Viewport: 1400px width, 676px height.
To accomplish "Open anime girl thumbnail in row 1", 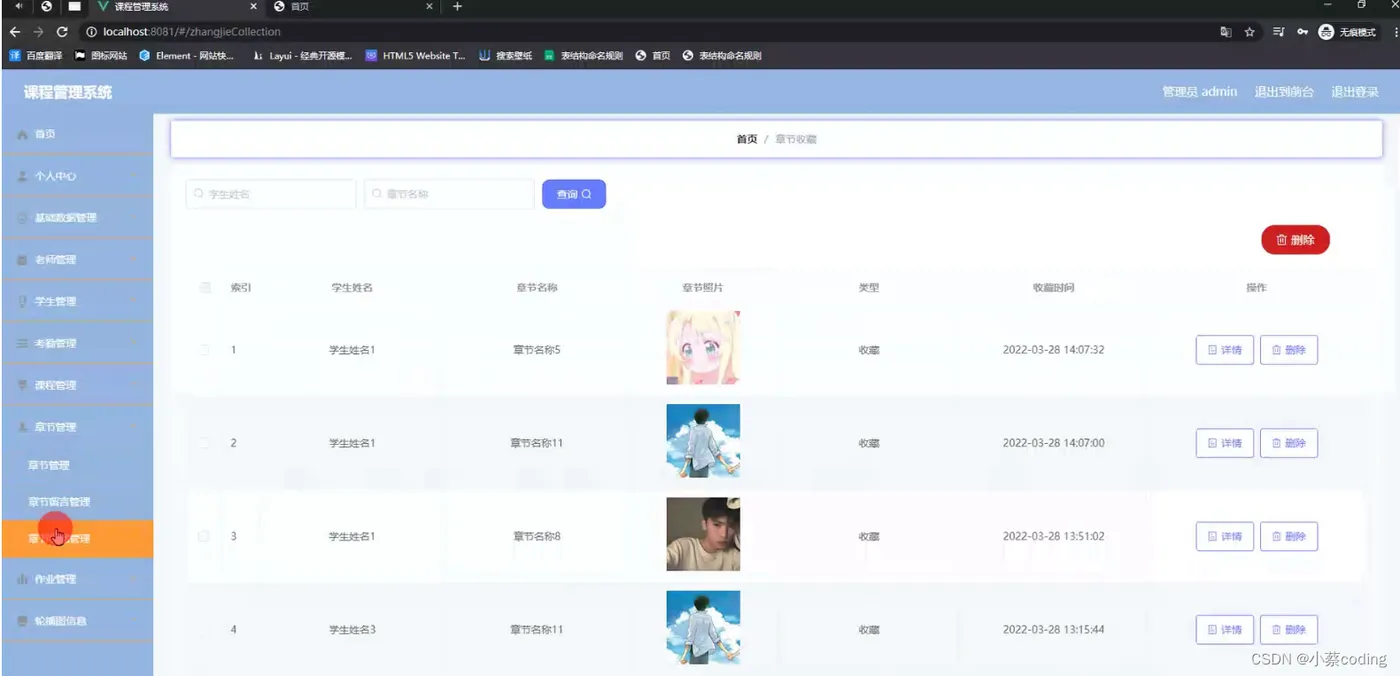I will (x=703, y=348).
